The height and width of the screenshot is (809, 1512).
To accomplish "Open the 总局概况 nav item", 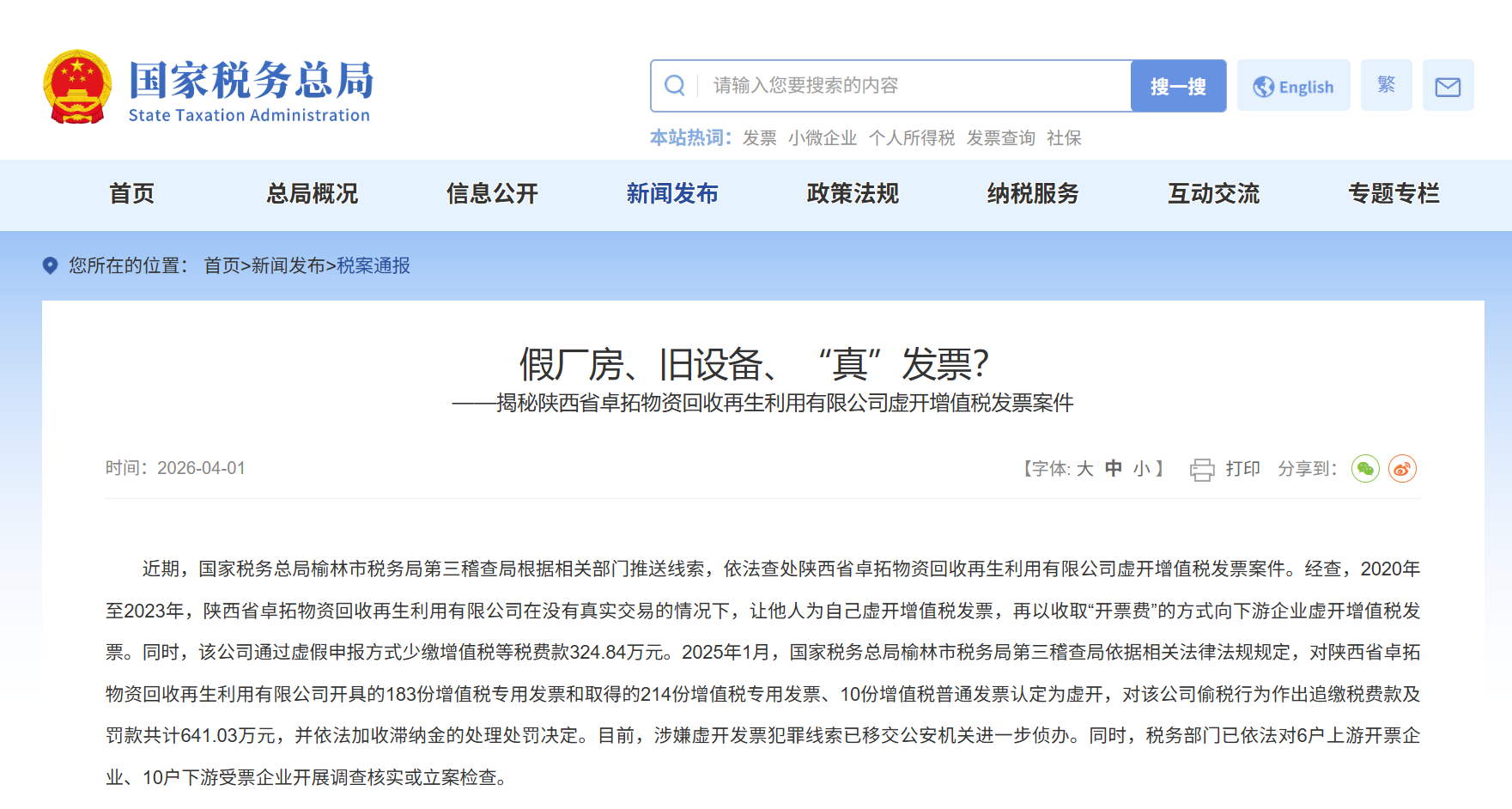I will point(312,194).
